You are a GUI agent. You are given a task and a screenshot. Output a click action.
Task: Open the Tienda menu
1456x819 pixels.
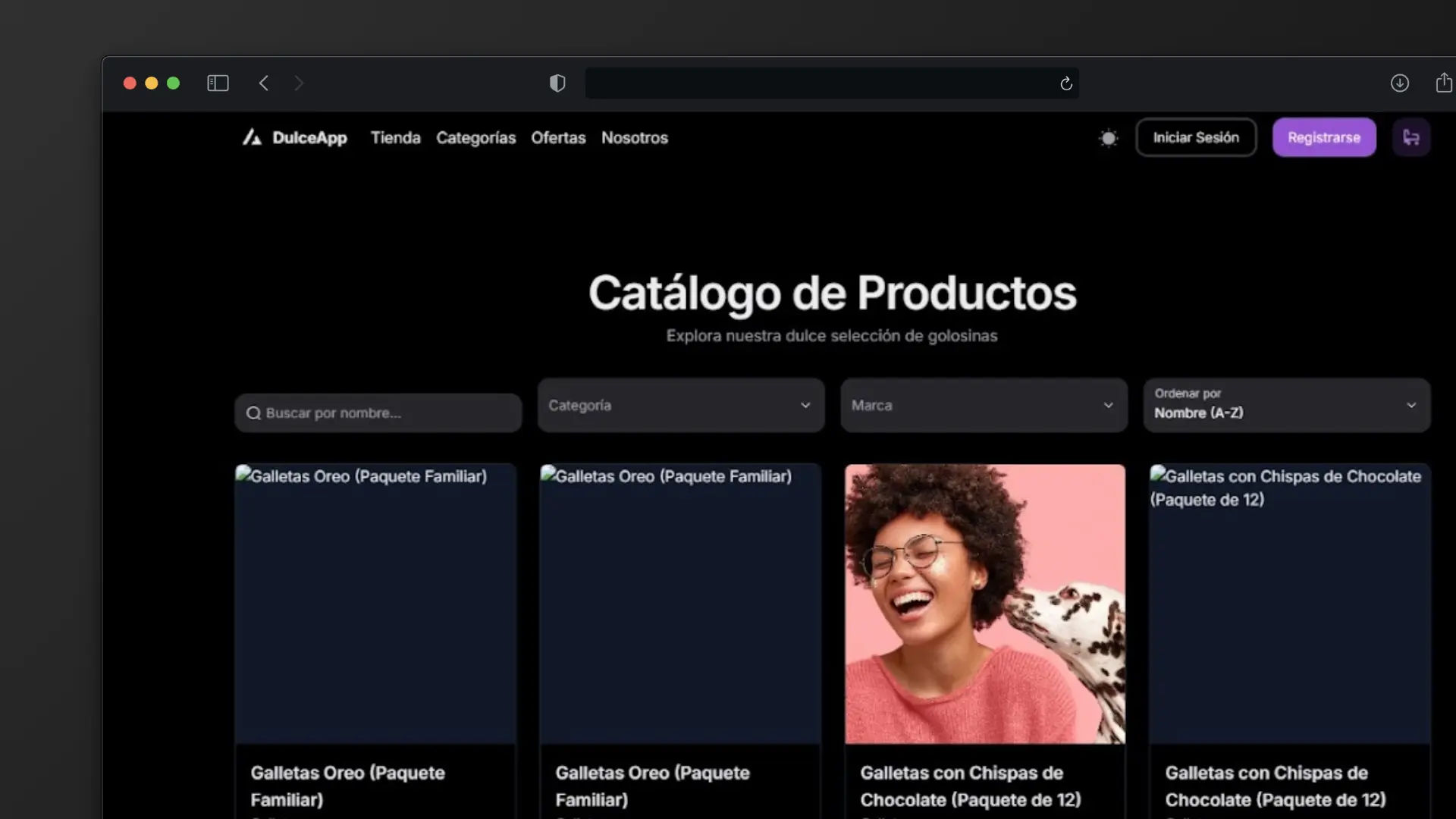(395, 138)
